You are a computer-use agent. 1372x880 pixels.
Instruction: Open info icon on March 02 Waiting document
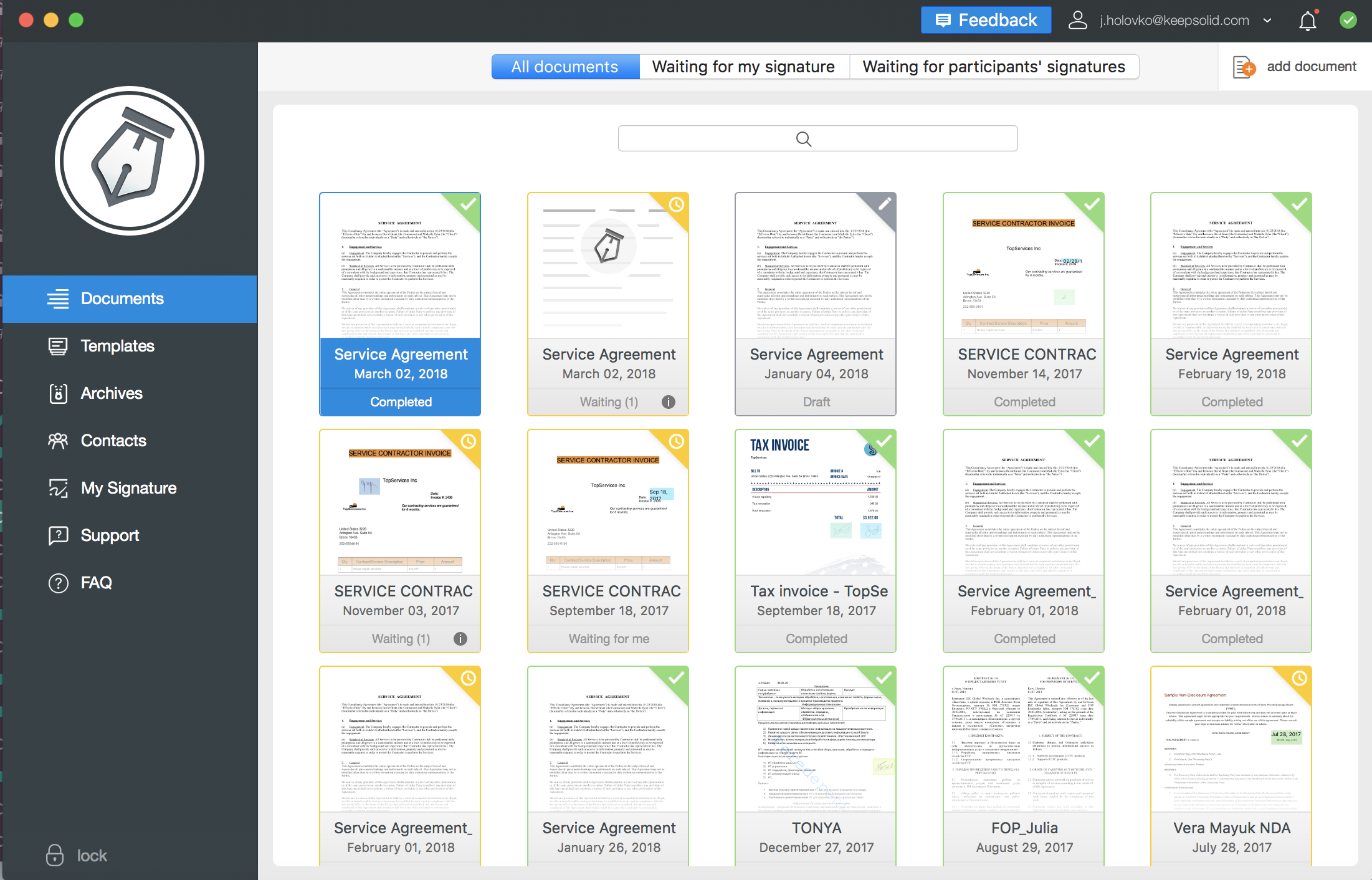(668, 402)
